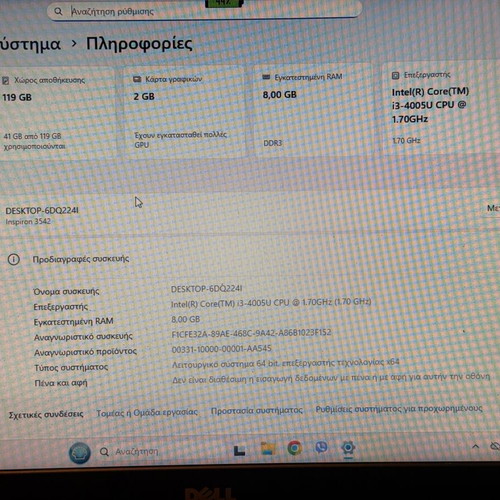Click the network status tray icon
The width and height of the screenshot is (500, 500).
tap(495, 446)
